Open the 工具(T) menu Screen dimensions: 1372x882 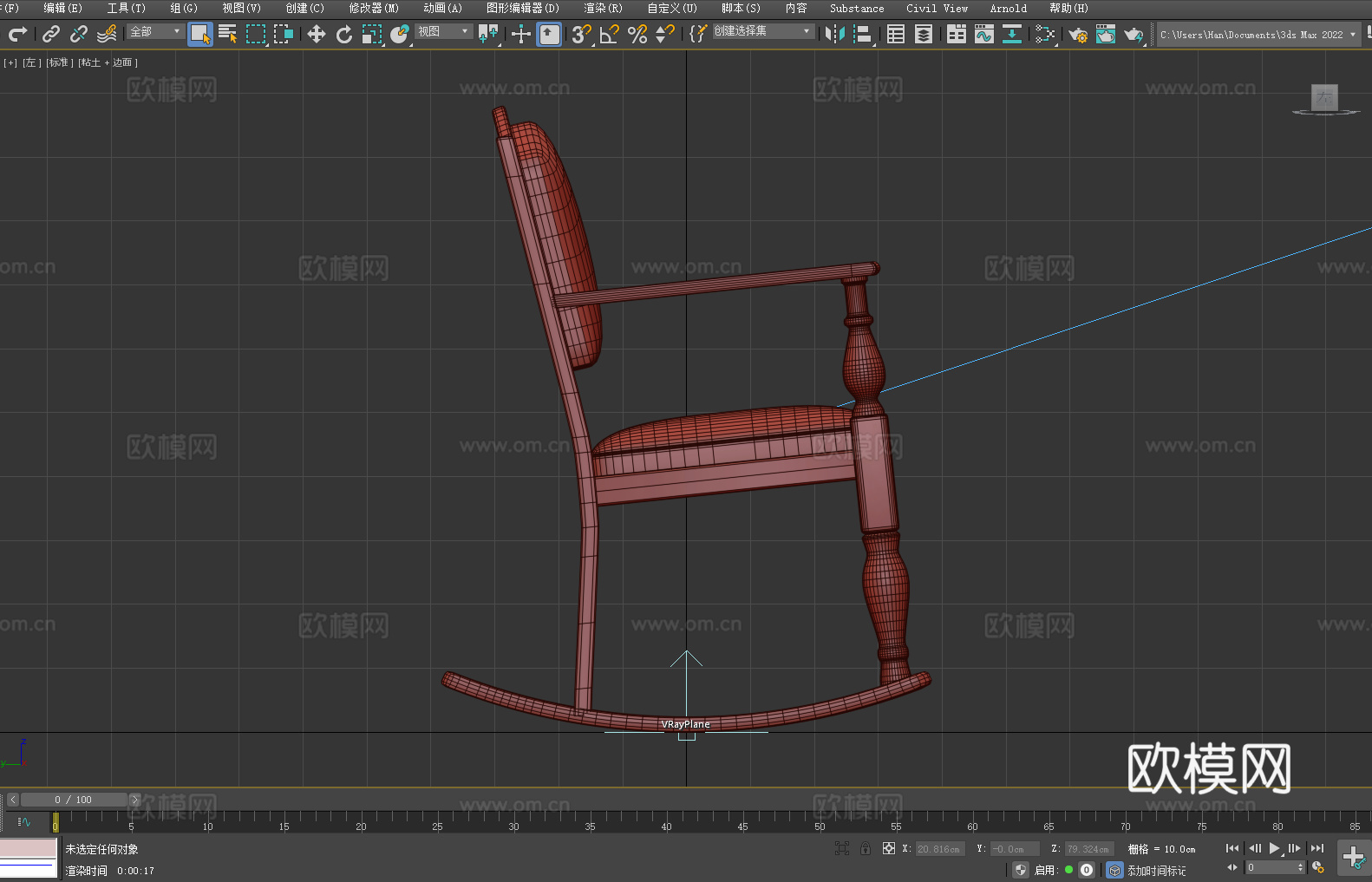[x=127, y=8]
